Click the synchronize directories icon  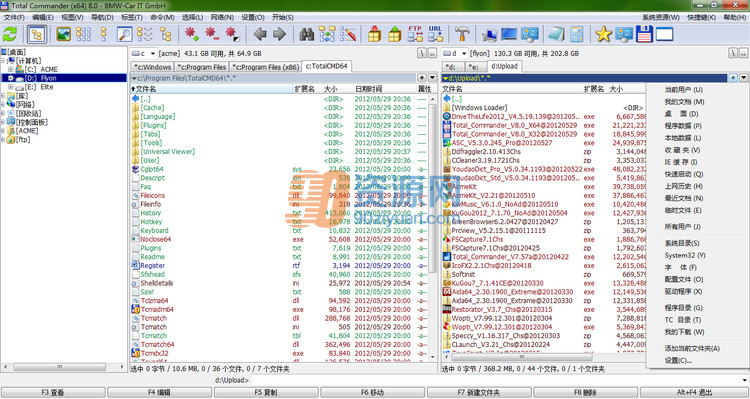point(327,34)
